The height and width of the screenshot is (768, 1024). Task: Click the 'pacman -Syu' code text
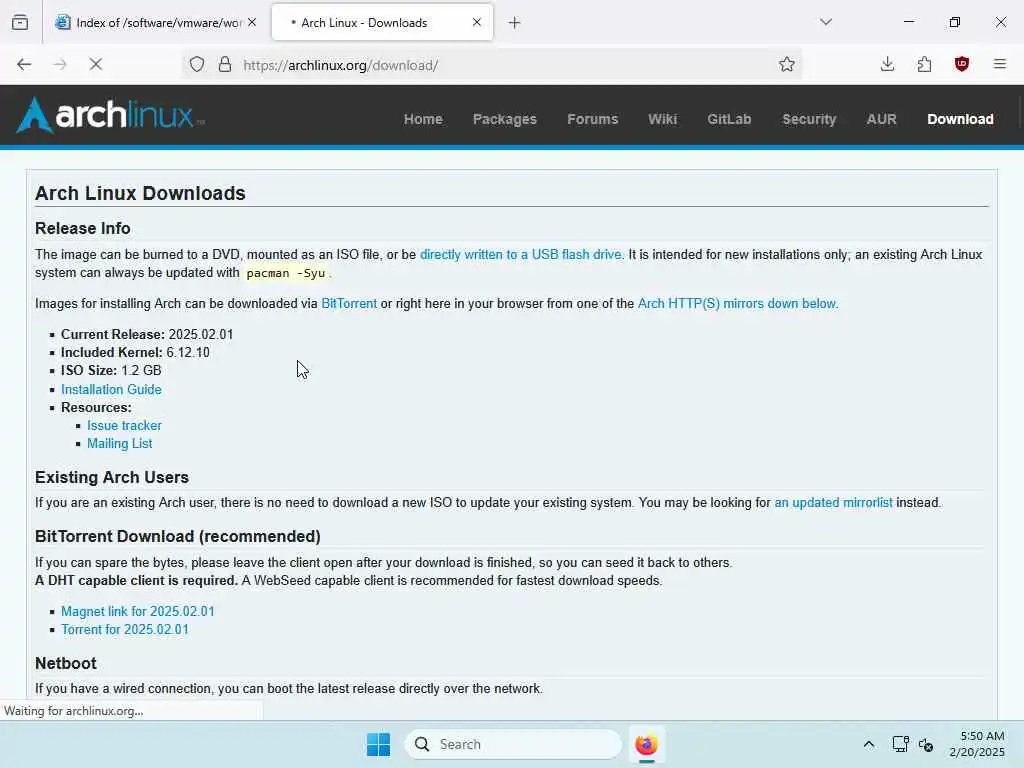pyautogui.click(x=285, y=273)
